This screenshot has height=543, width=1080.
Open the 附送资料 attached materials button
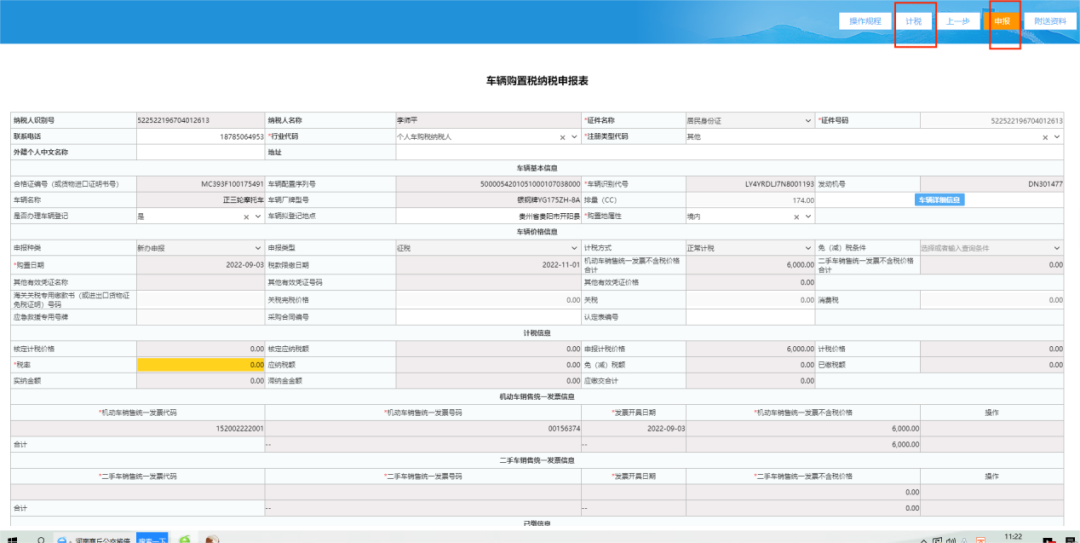coord(1050,21)
